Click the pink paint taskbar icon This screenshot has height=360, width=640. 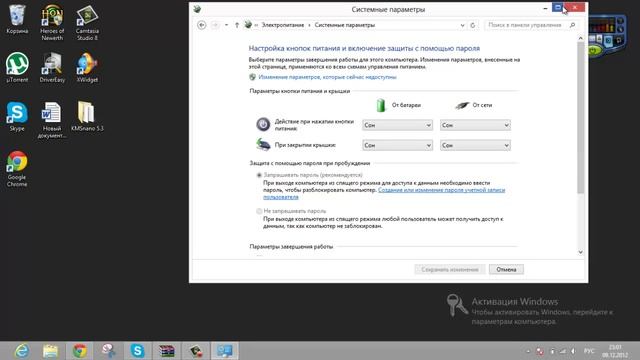109,351
